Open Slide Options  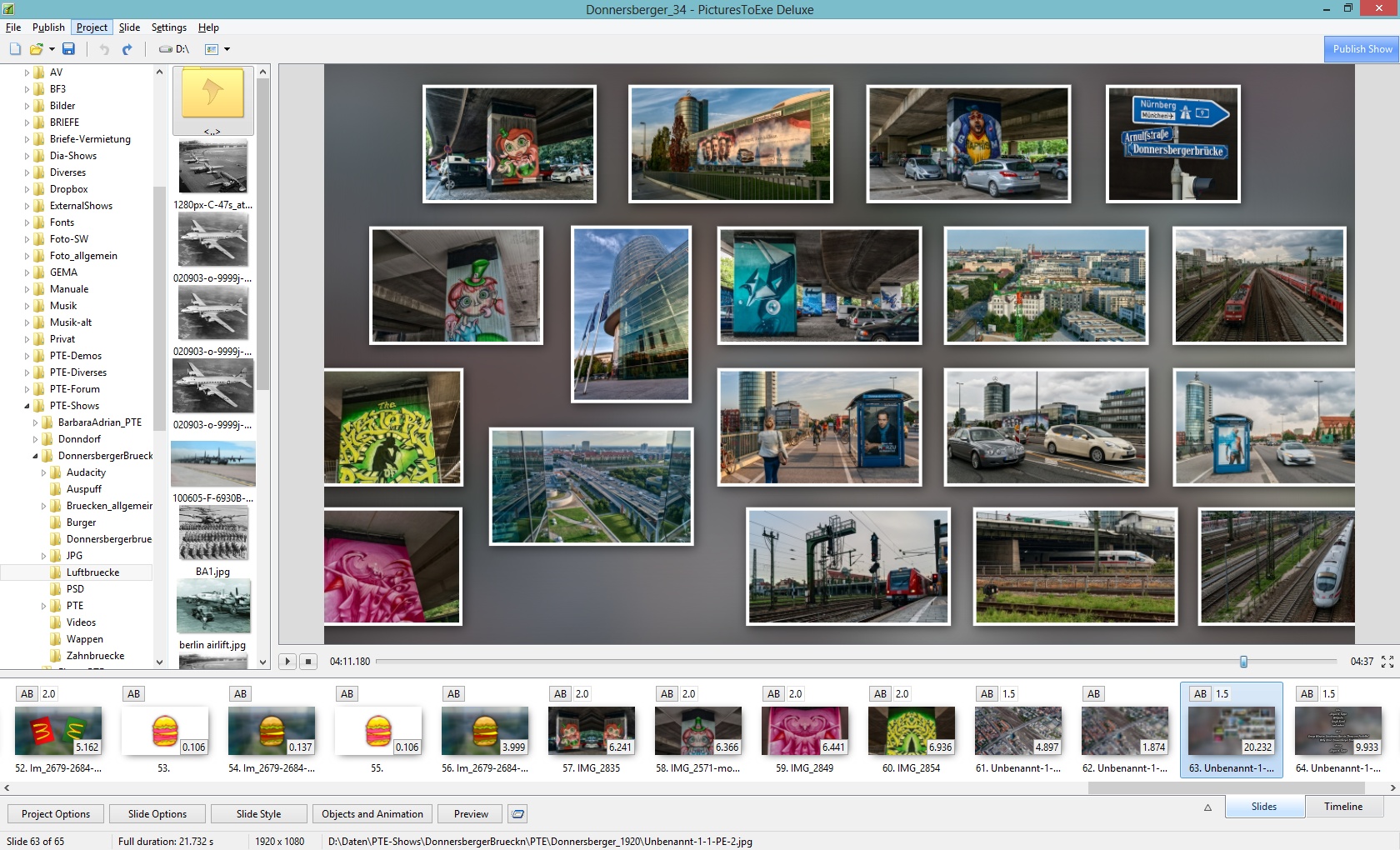coord(157,814)
